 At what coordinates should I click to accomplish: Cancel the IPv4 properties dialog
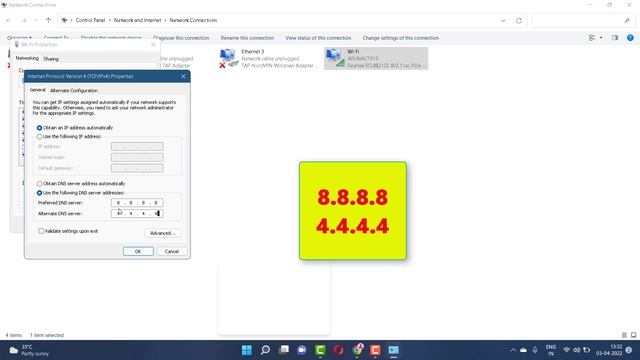click(x=172, y=251)
